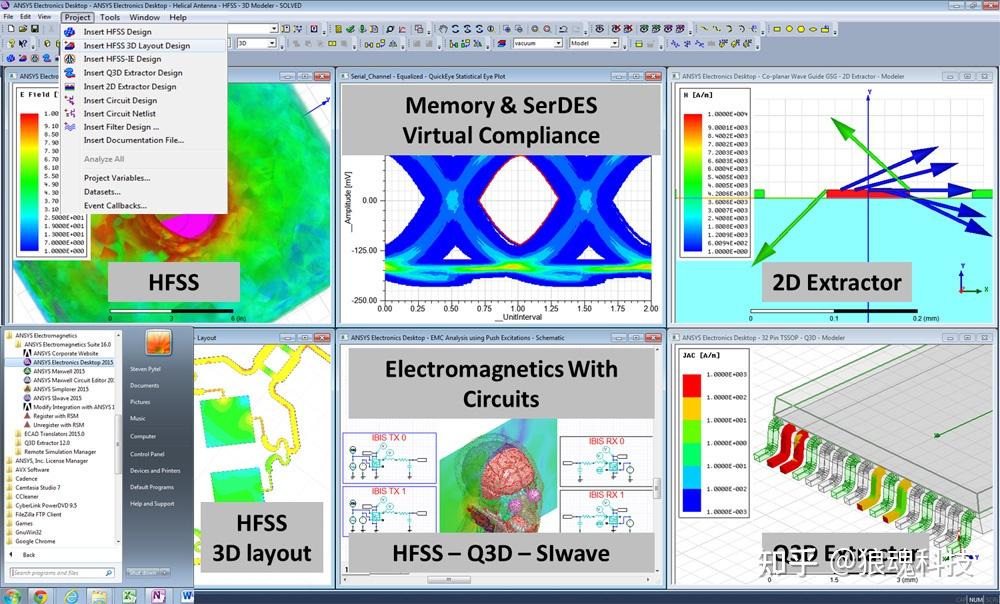Open ANSYS Maxwell 2015 from the Start menu
1000x604 pixels.
[x=56, y=372]
